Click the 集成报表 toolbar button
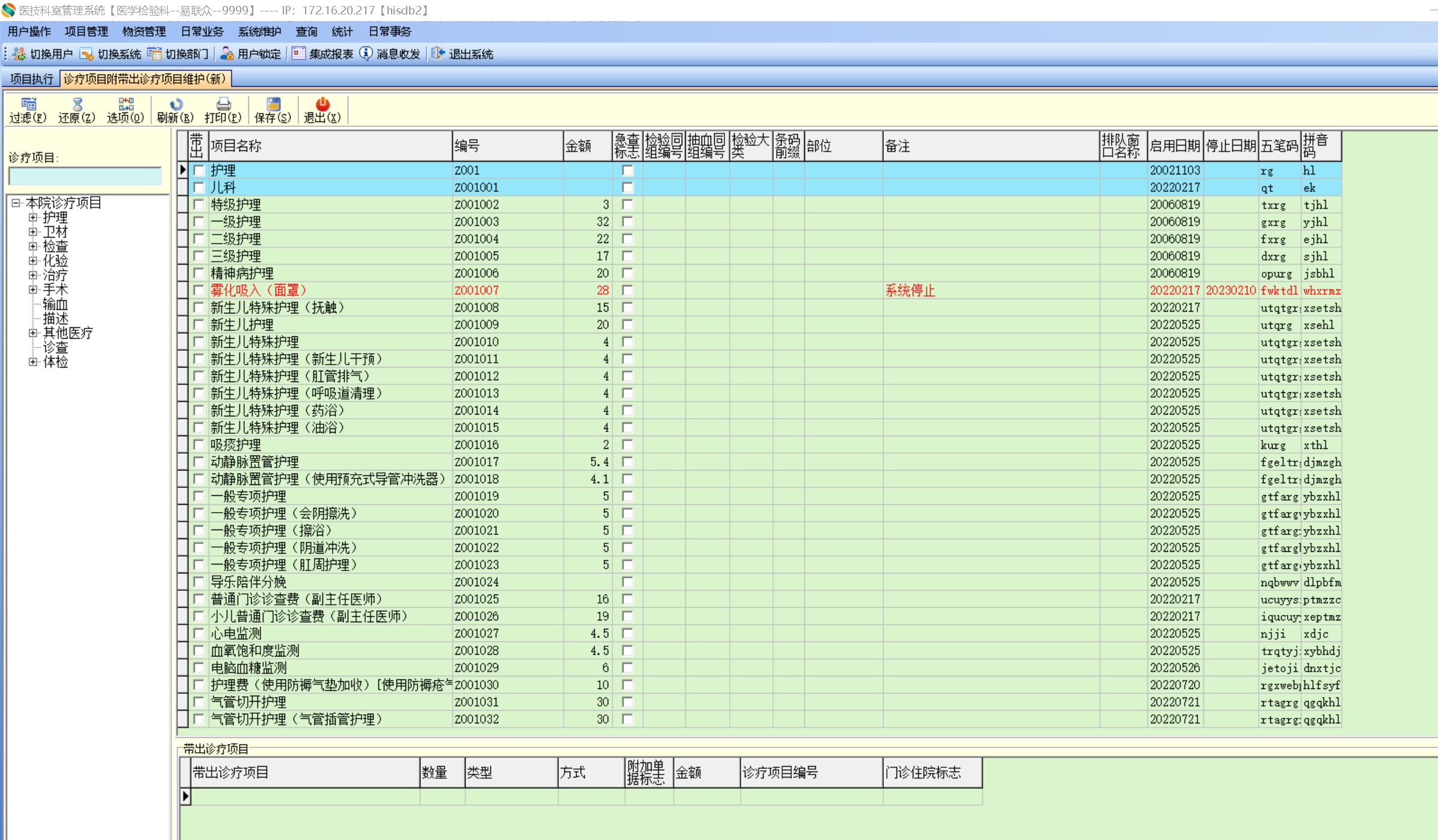1438x840 pixels. point(323,54)
